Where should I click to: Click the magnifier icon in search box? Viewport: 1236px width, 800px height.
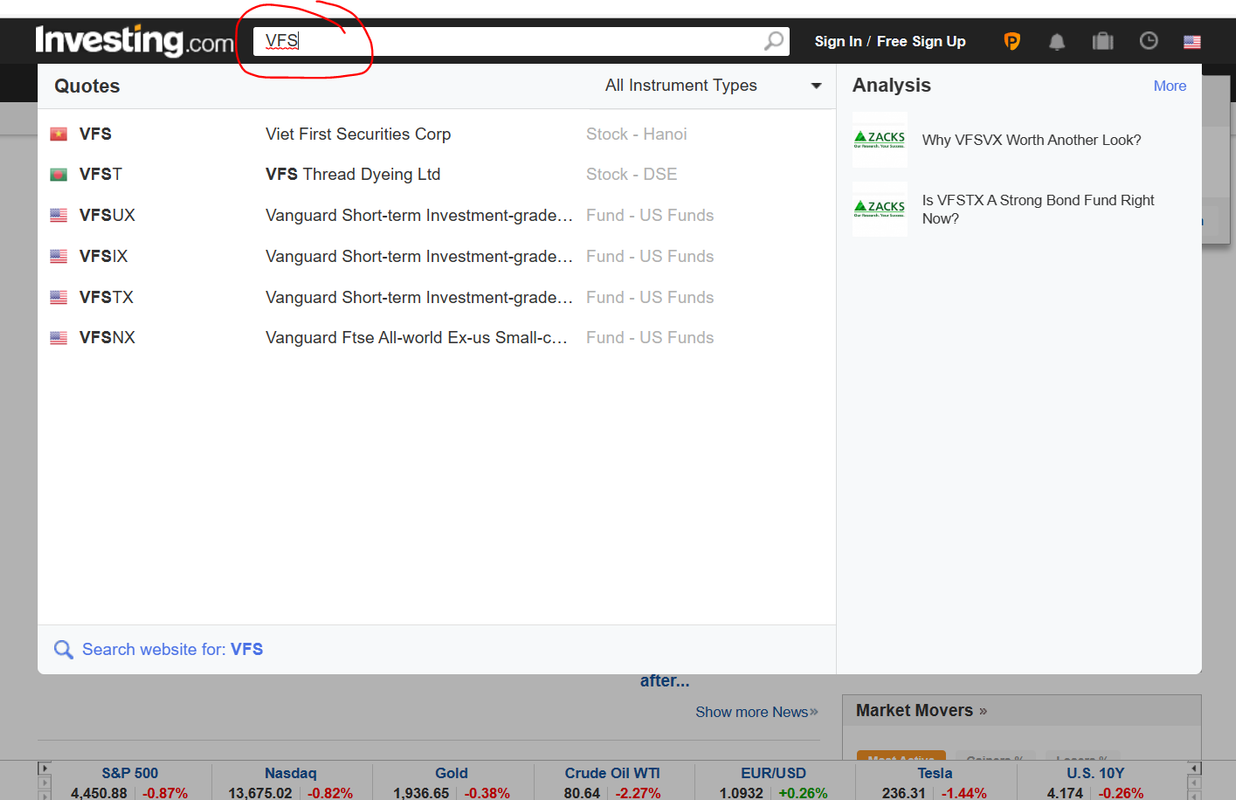point(774,41)
